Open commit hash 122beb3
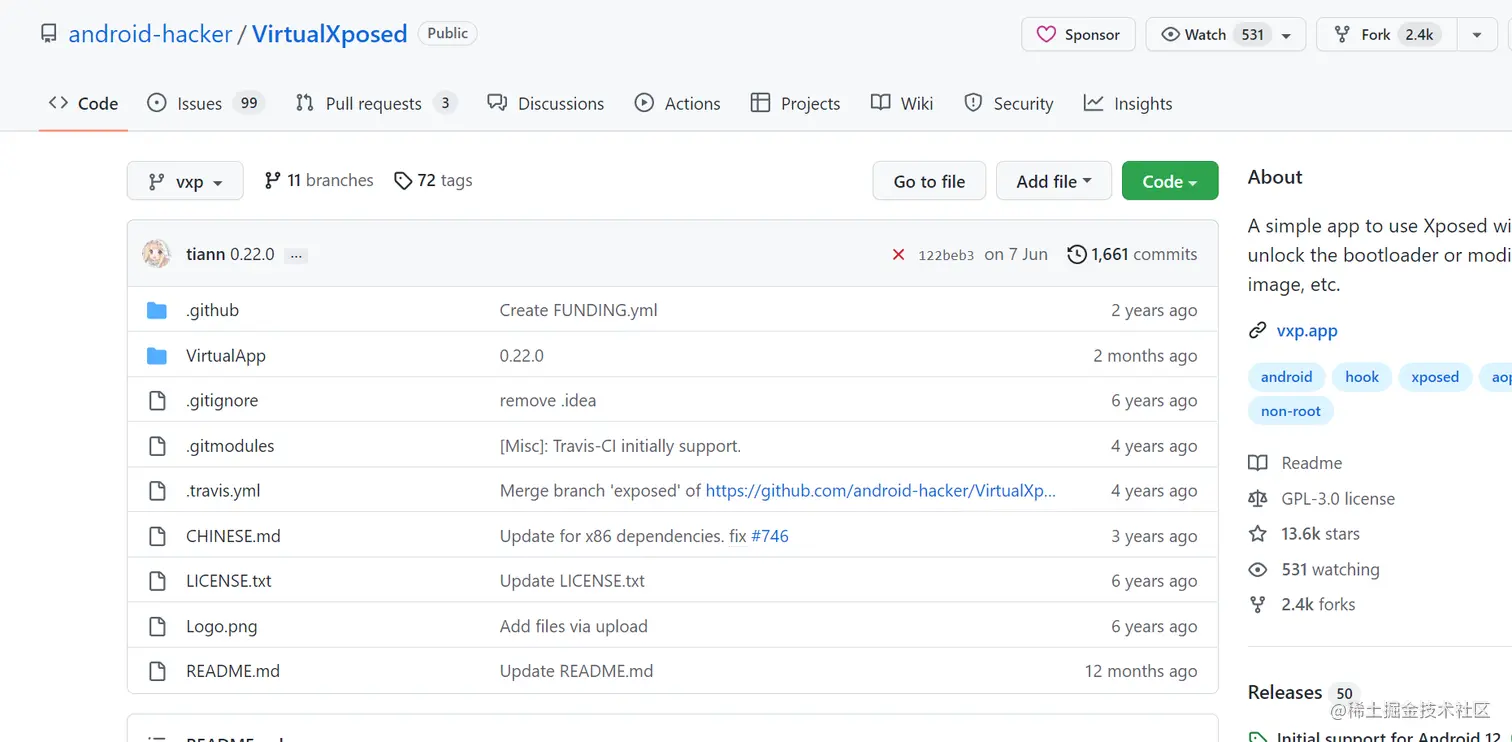The image size is (1512, 742). [x=946, y=255]
